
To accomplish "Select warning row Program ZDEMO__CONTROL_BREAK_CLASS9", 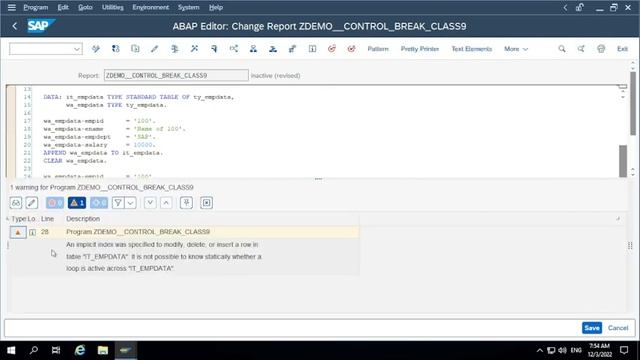I will pos(184,232).
